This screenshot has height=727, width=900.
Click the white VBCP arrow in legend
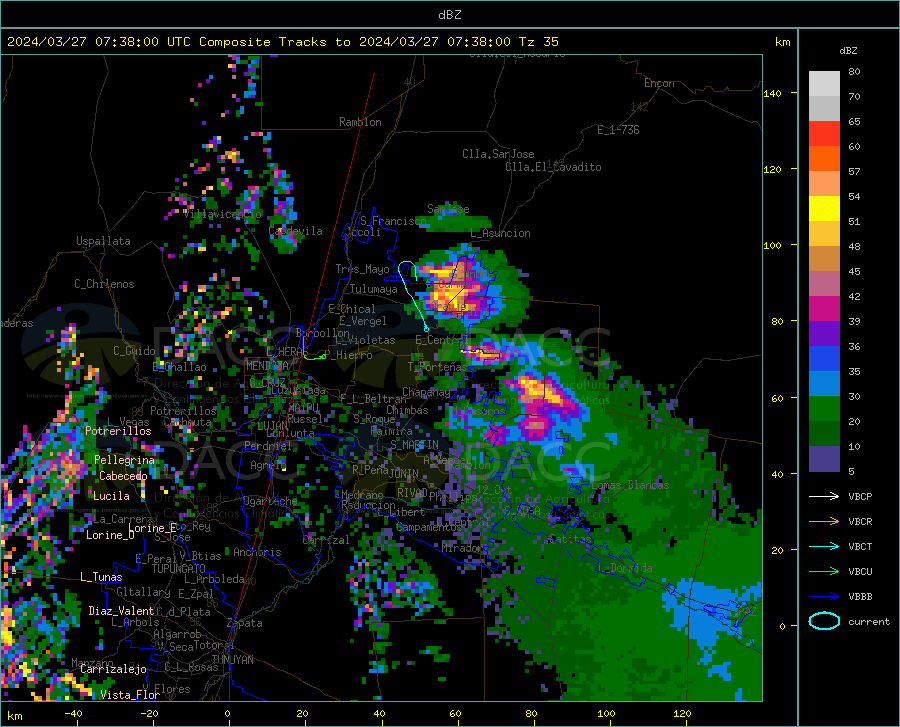[x=824, y=496]
